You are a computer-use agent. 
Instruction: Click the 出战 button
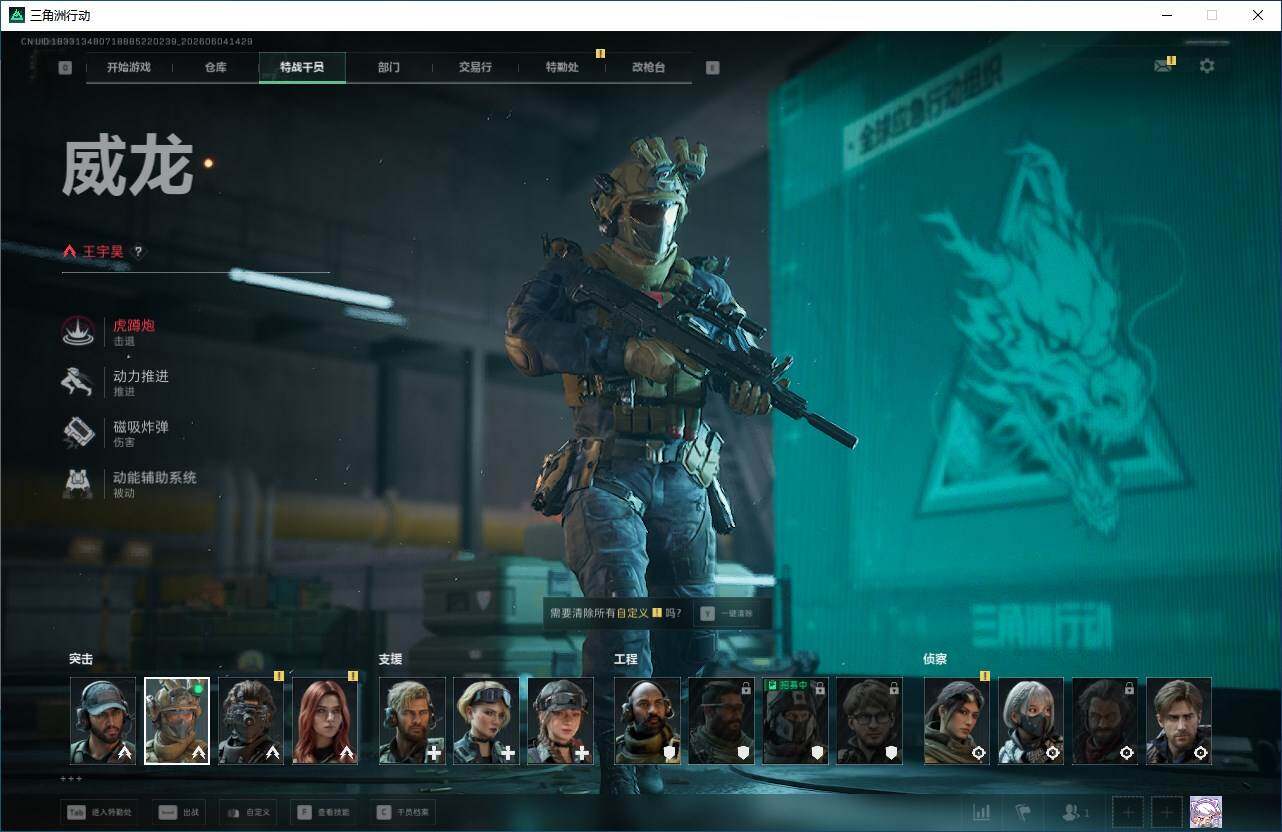pyautogui.click(x=179, y=812)
